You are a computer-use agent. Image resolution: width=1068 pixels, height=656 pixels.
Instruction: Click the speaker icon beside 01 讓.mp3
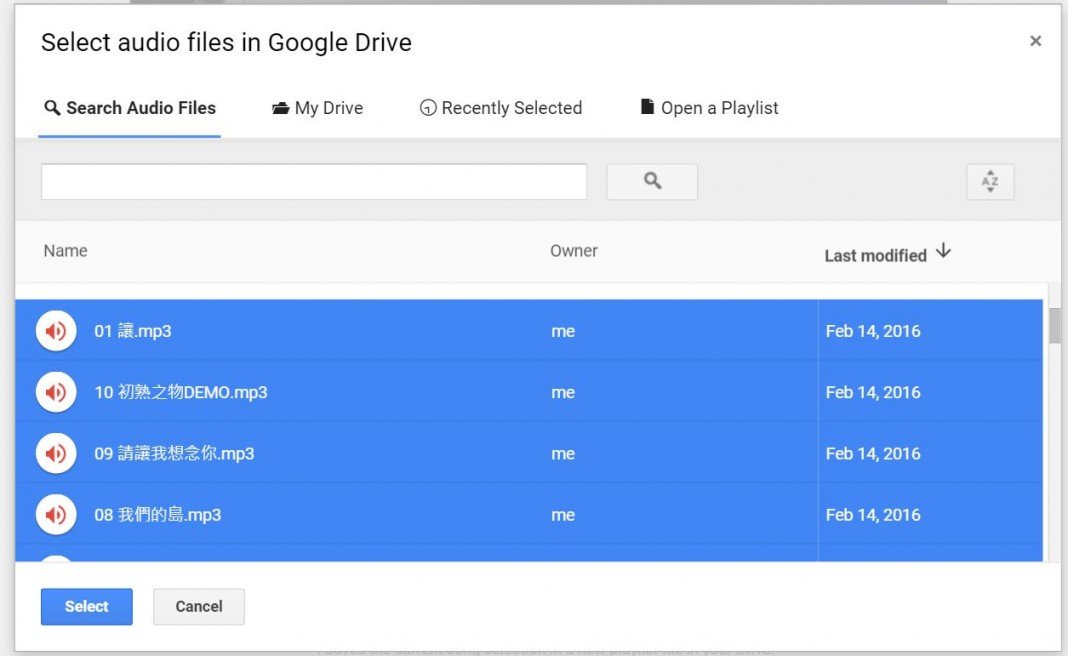click(x=55, y=330)
